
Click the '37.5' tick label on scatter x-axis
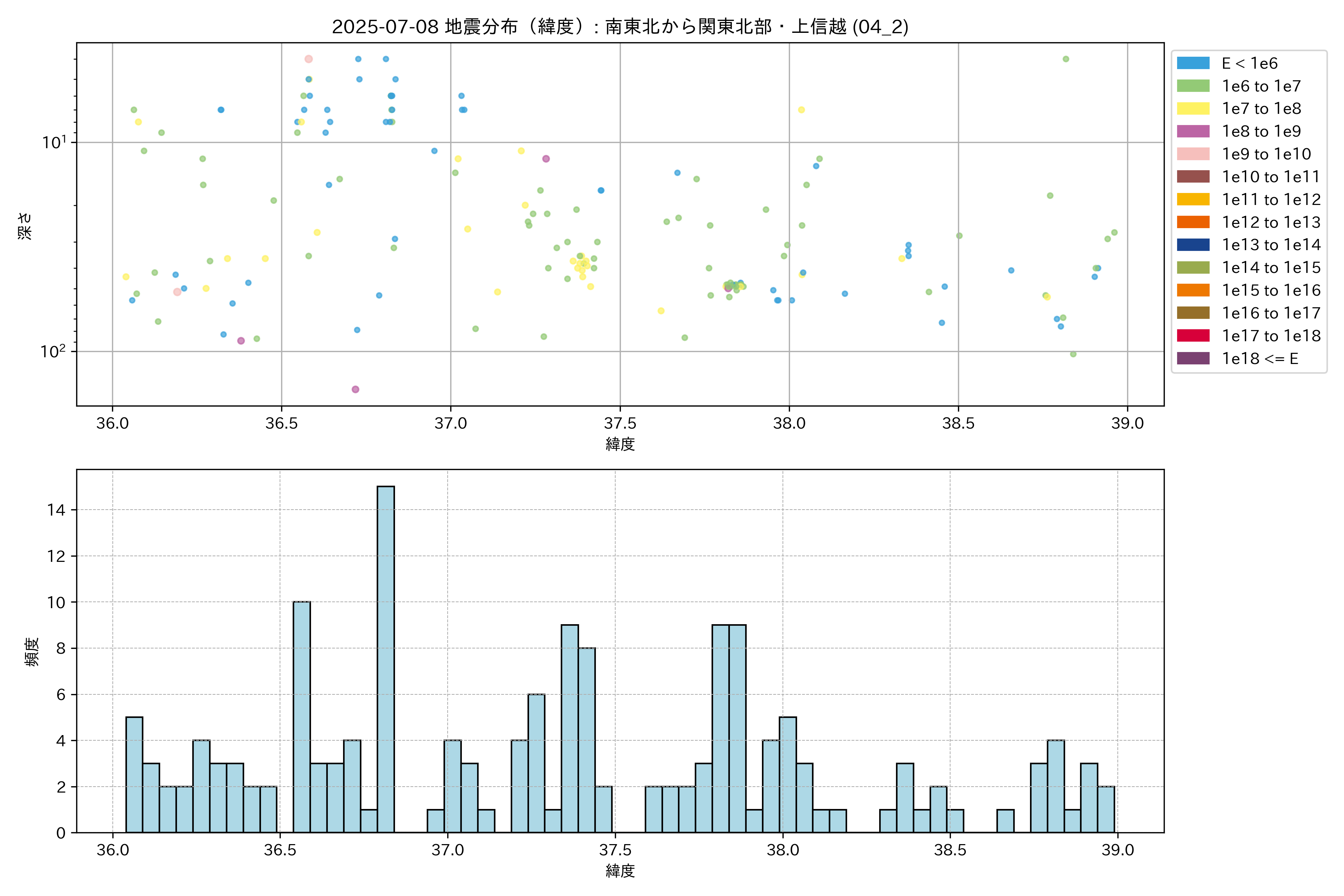[x=620, y=423]
